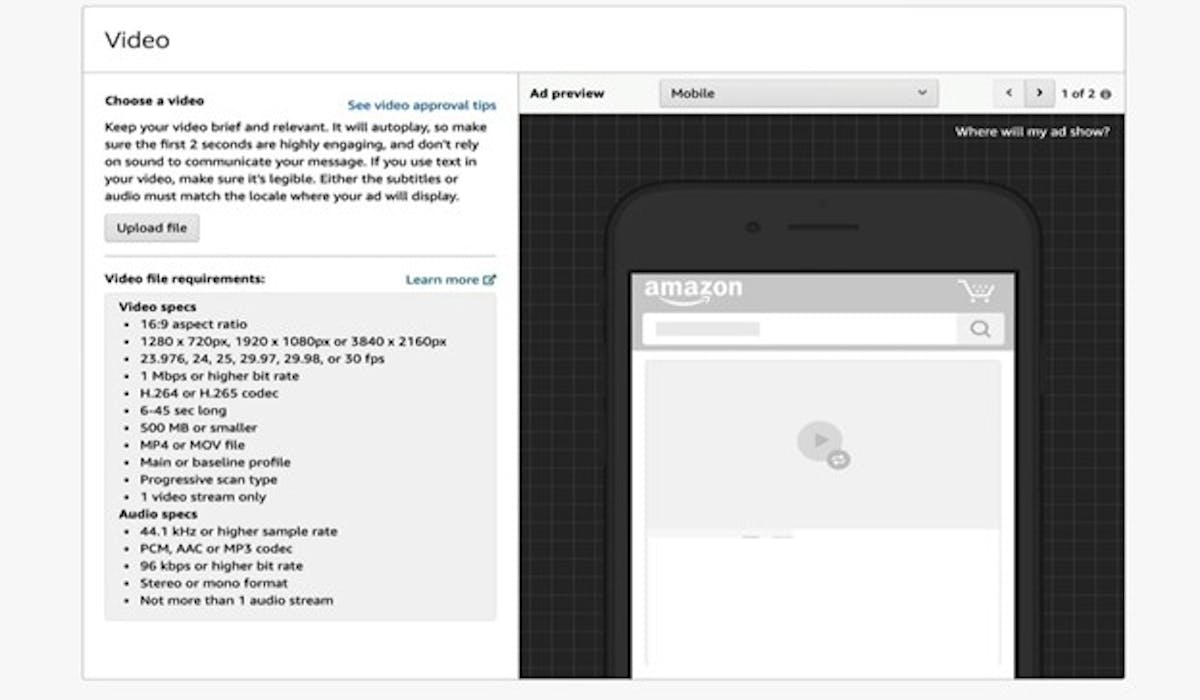Click the Upload file button
This screenshot has width=1200, height=700.
[152, 228]
